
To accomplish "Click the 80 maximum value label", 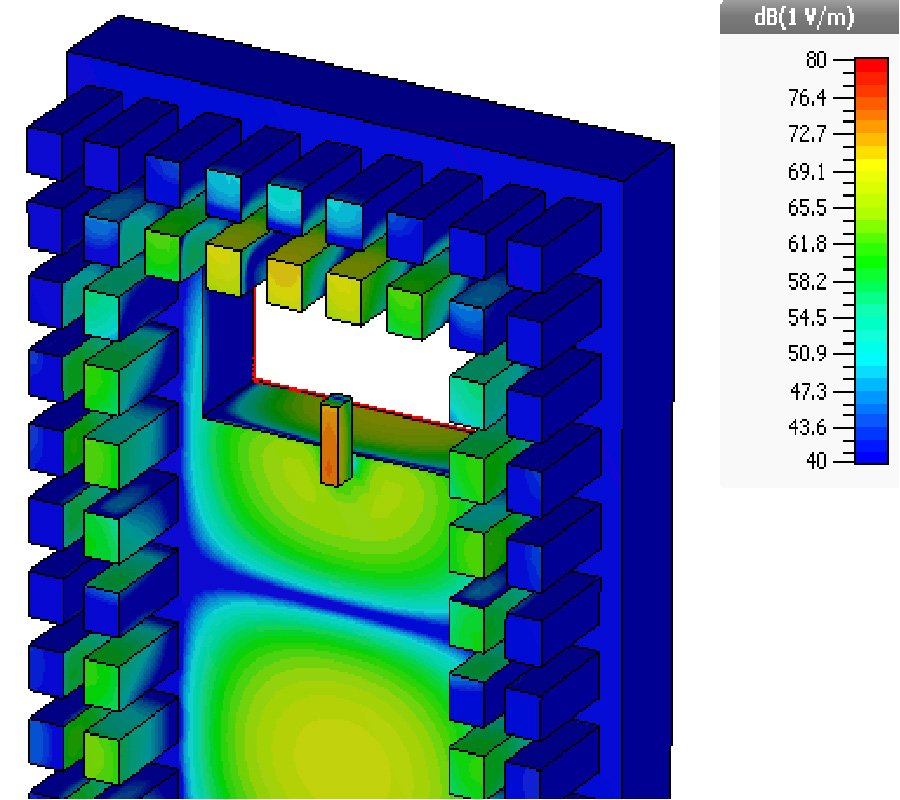I will pos(816,61).
